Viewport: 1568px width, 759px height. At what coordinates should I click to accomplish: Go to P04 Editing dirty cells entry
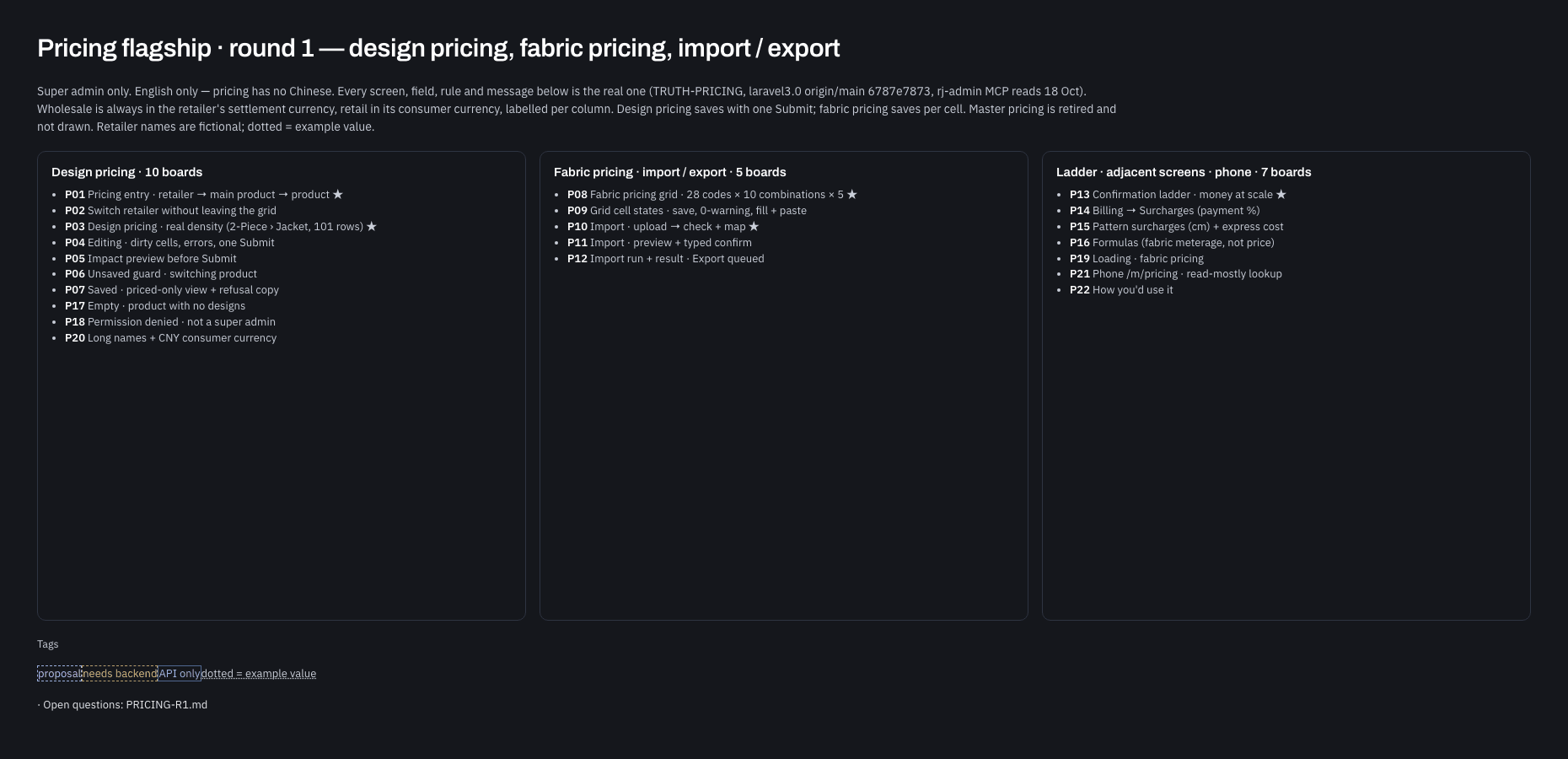tap(169, 243)
